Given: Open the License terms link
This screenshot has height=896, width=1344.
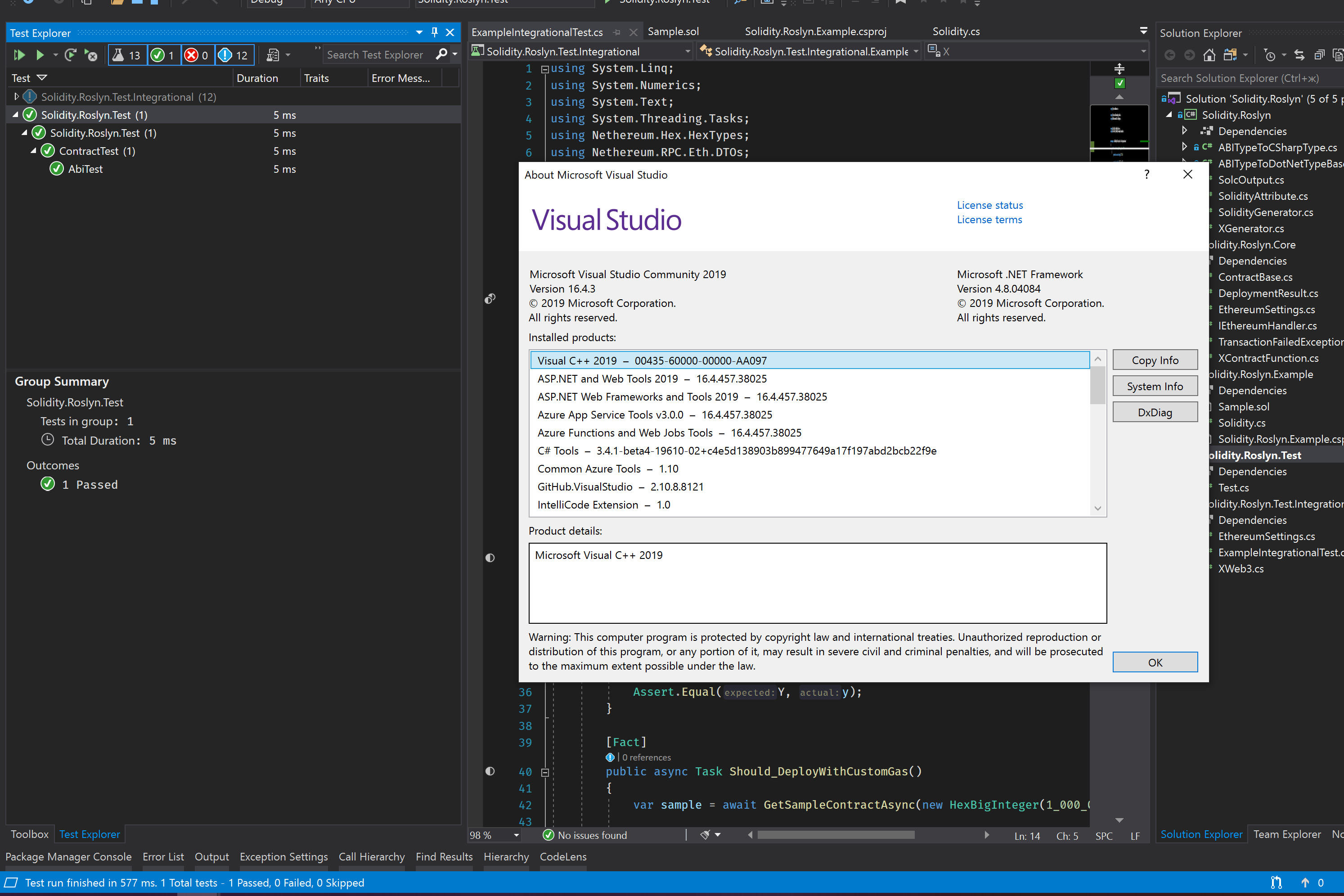Looking at the screenshot, I should pyautogui.click(x=989, y=220).
